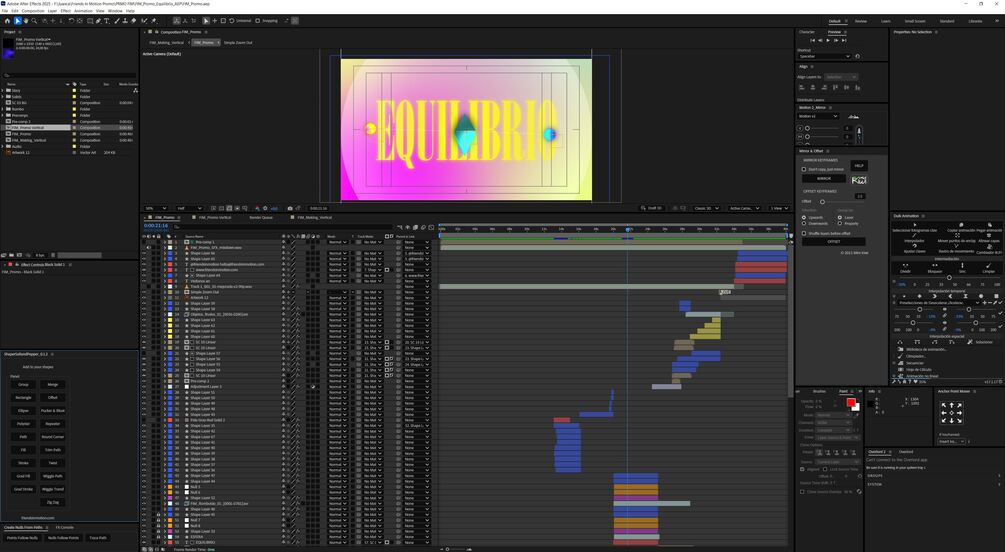Click the HELP button in Mirror & Offset

(x=859, y=165)
